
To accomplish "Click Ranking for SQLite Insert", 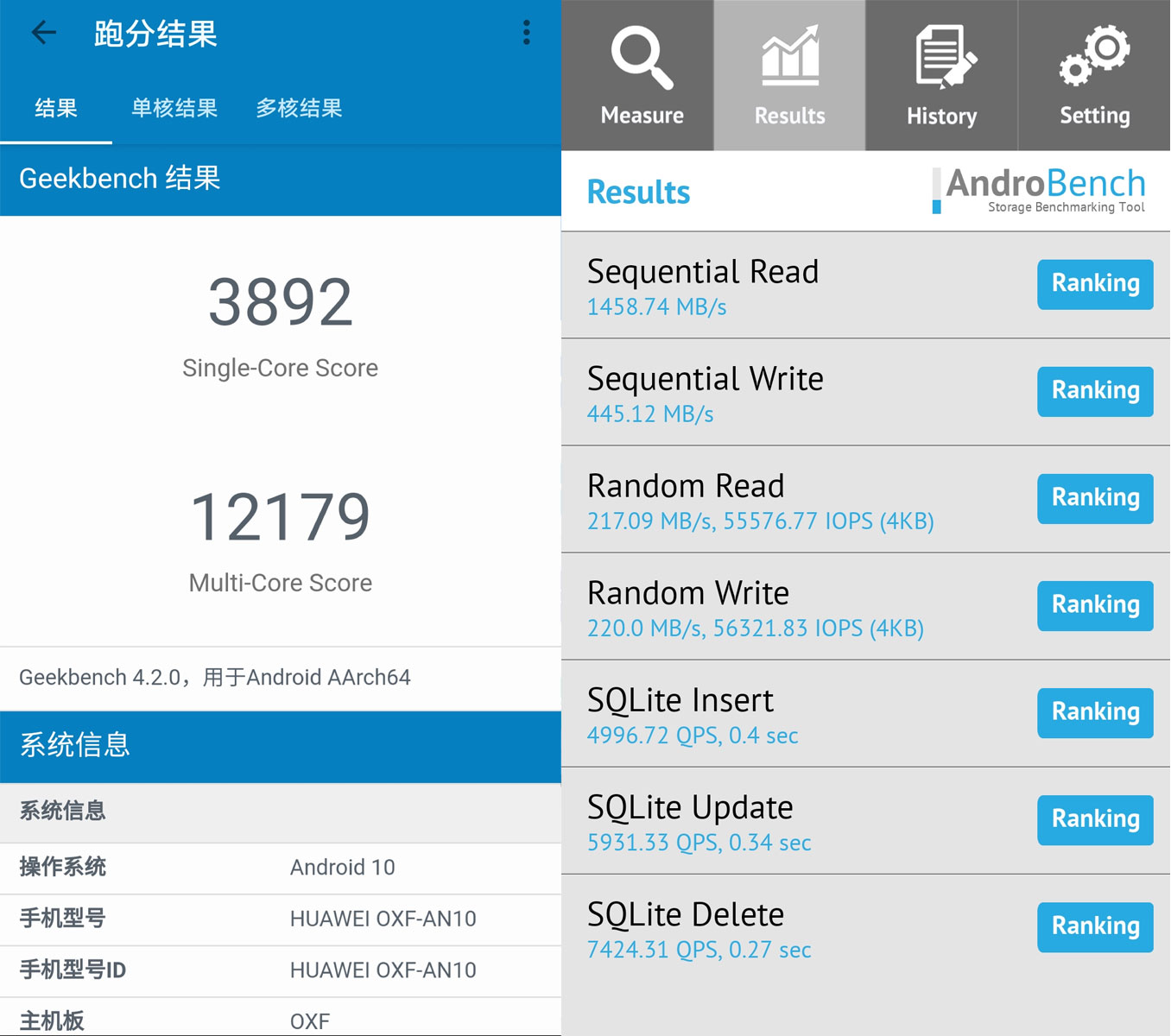I will pyautogui.click(x=1095, y=712).
